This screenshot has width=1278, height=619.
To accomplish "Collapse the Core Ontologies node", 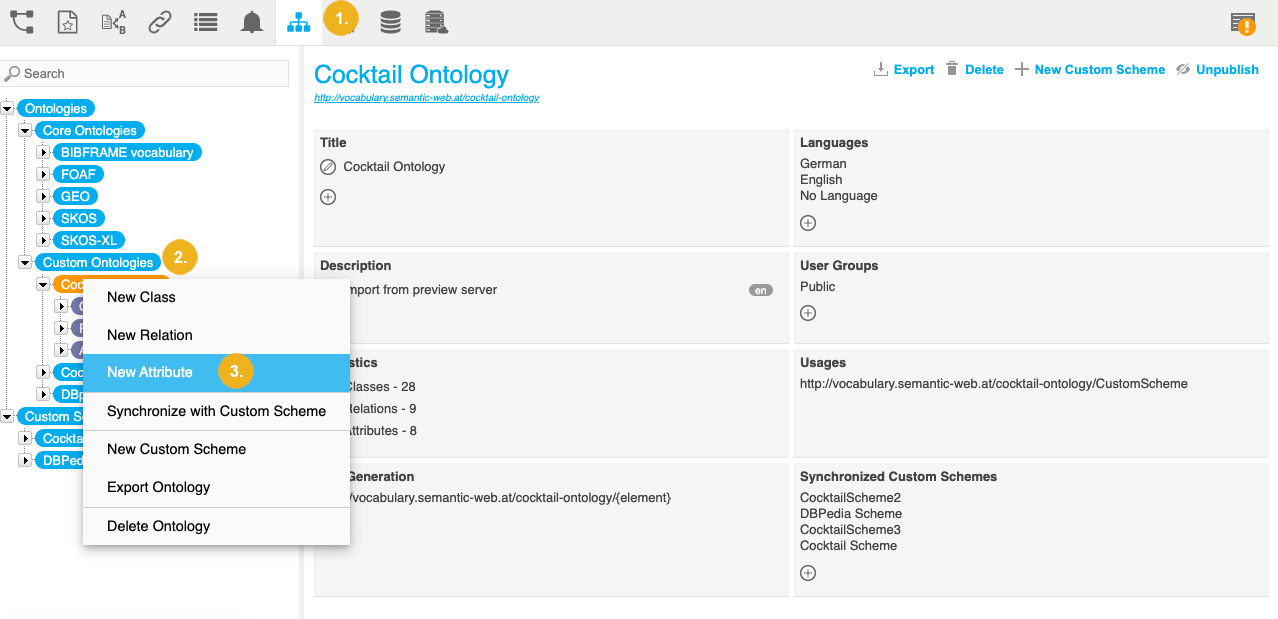I will (25, 130).
